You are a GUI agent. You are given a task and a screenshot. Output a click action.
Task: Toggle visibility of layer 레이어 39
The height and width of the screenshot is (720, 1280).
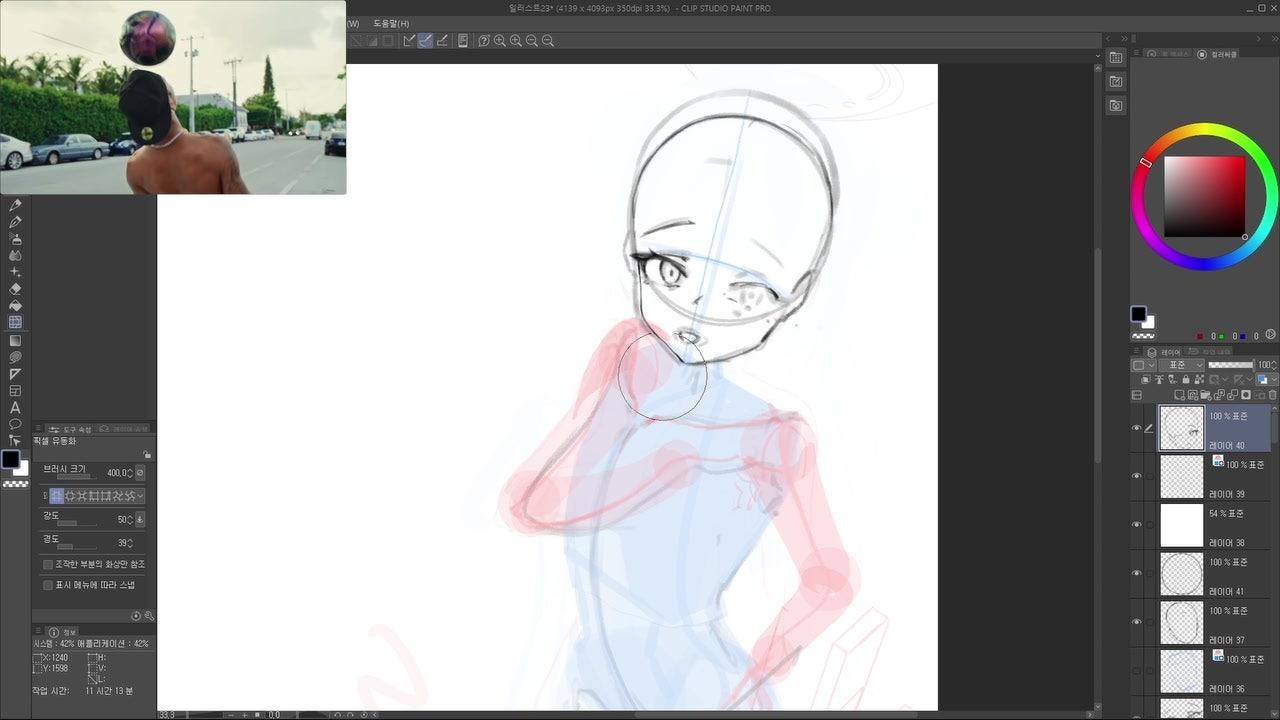coord(1136,476)
